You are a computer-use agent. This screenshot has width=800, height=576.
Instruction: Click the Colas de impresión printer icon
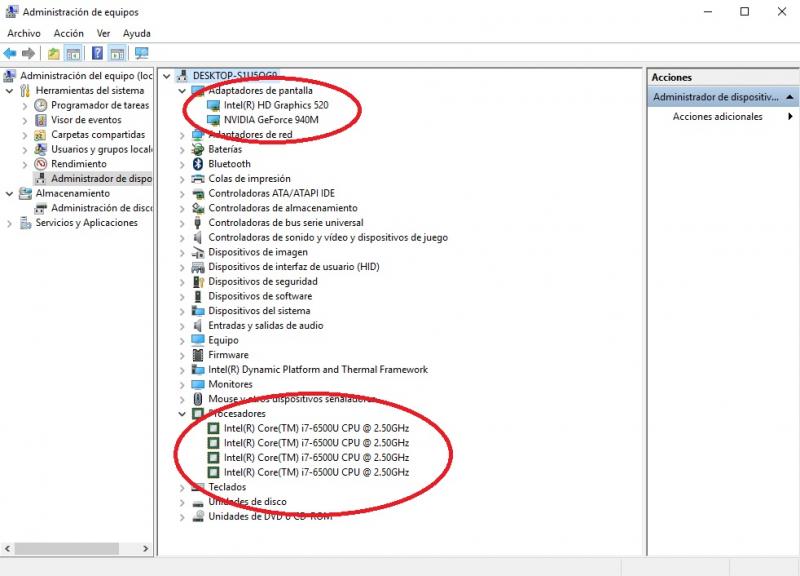pyautogui.click(x=198, y=179)
